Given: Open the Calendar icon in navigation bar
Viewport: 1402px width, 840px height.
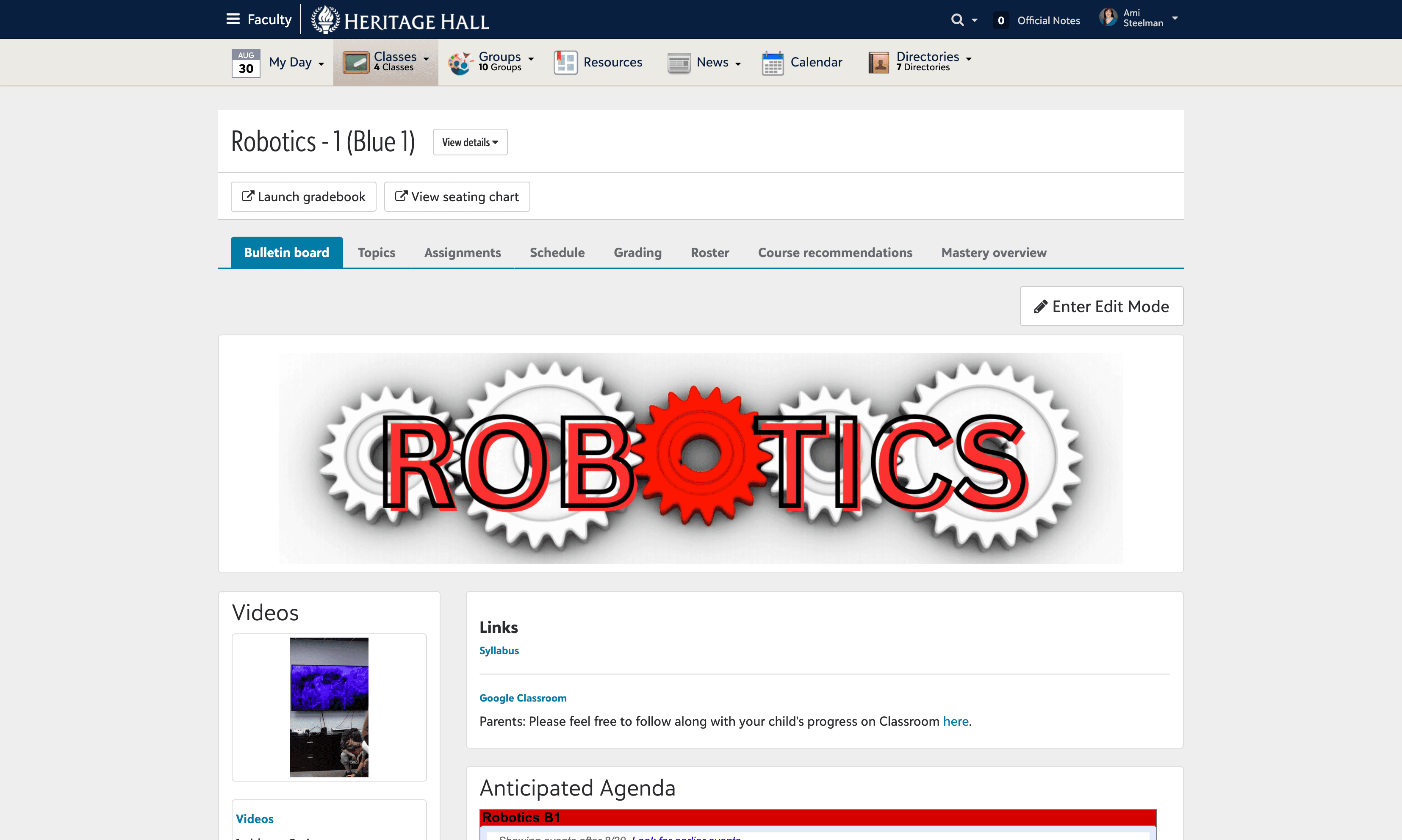Looking at the screenshot, I should pos(772,63).
